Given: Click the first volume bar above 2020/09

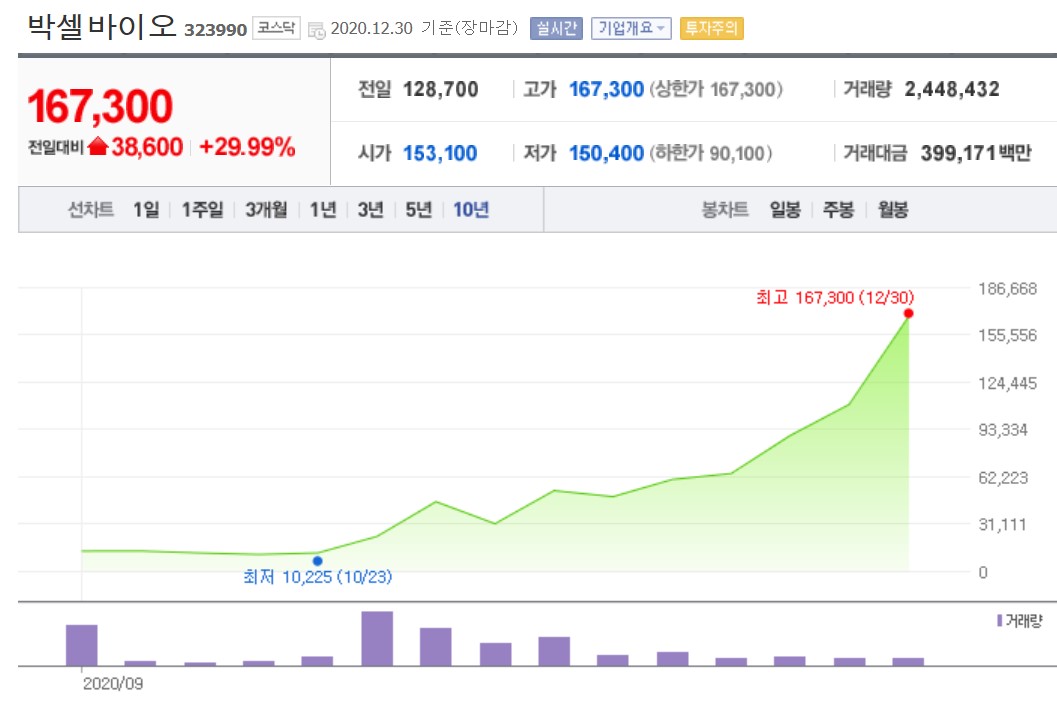Looking at the screenshot, I should (x=82, y=645).
